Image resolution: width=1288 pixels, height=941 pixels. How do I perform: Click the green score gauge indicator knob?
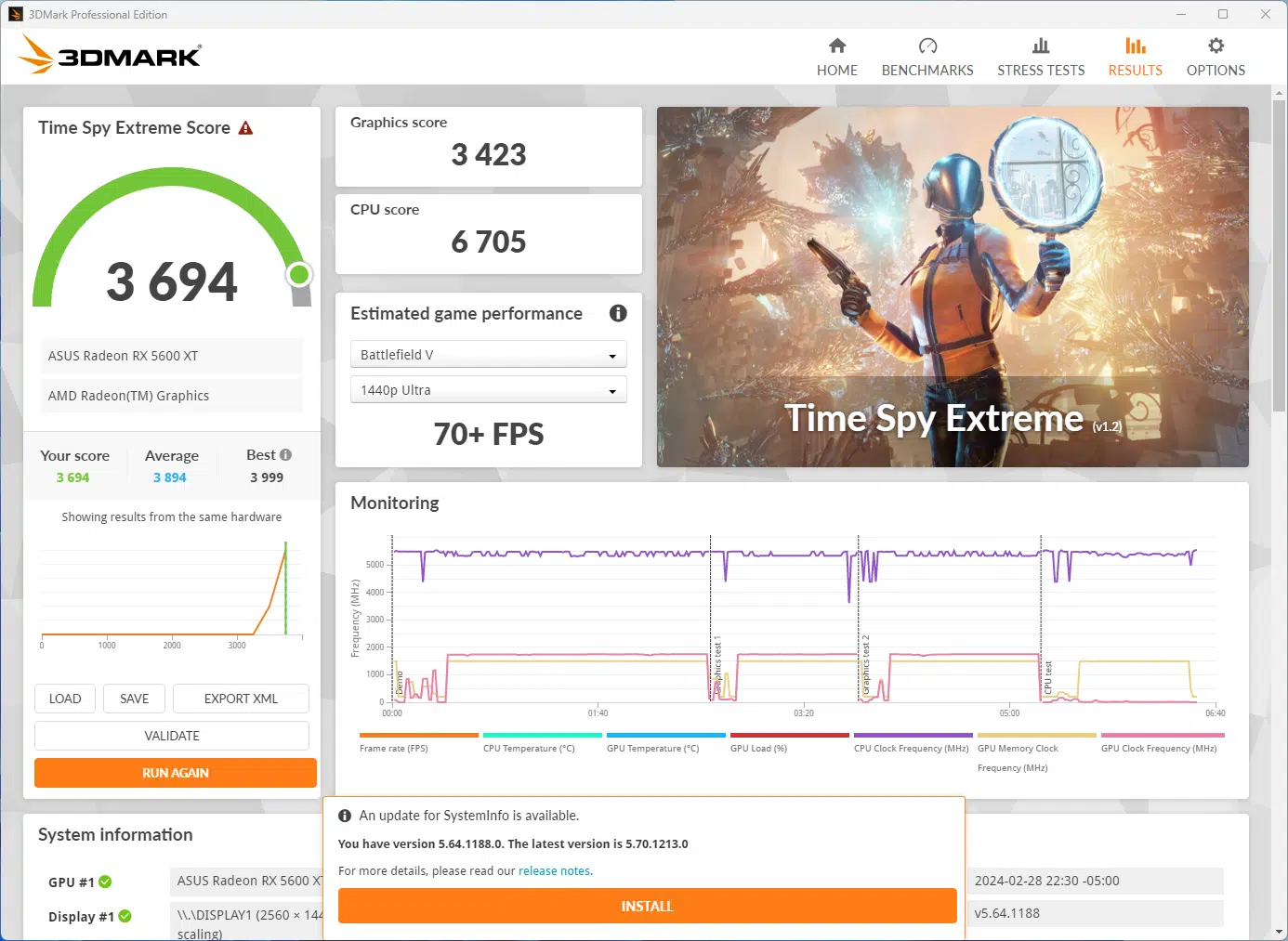point(299,274)
